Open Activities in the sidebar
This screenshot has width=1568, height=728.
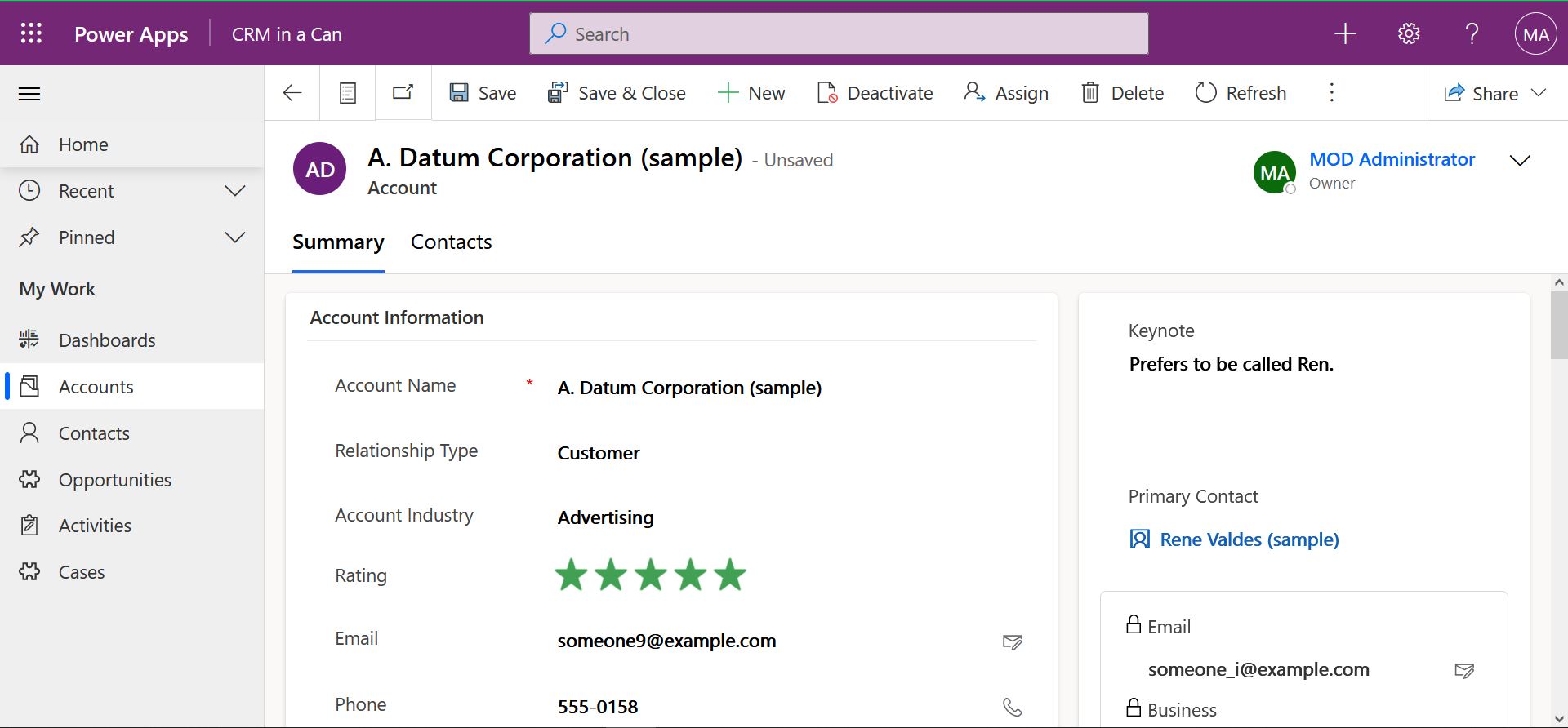click(x=132, y=526)
